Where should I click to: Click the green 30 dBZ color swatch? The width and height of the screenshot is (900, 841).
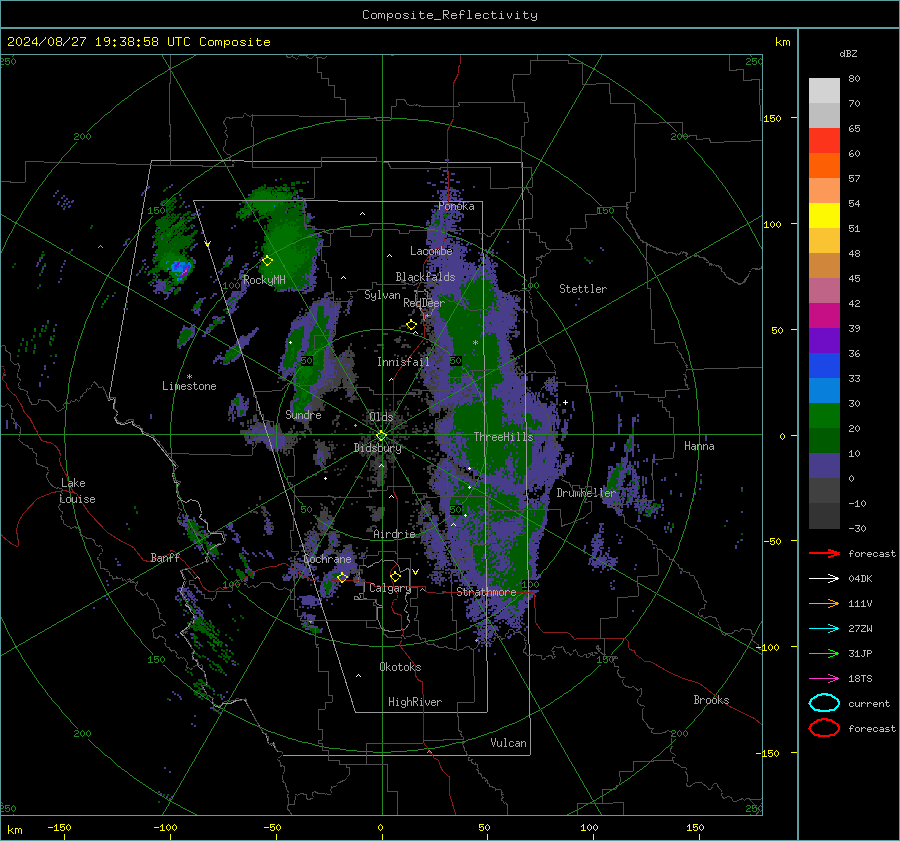[x=824, y=416]
